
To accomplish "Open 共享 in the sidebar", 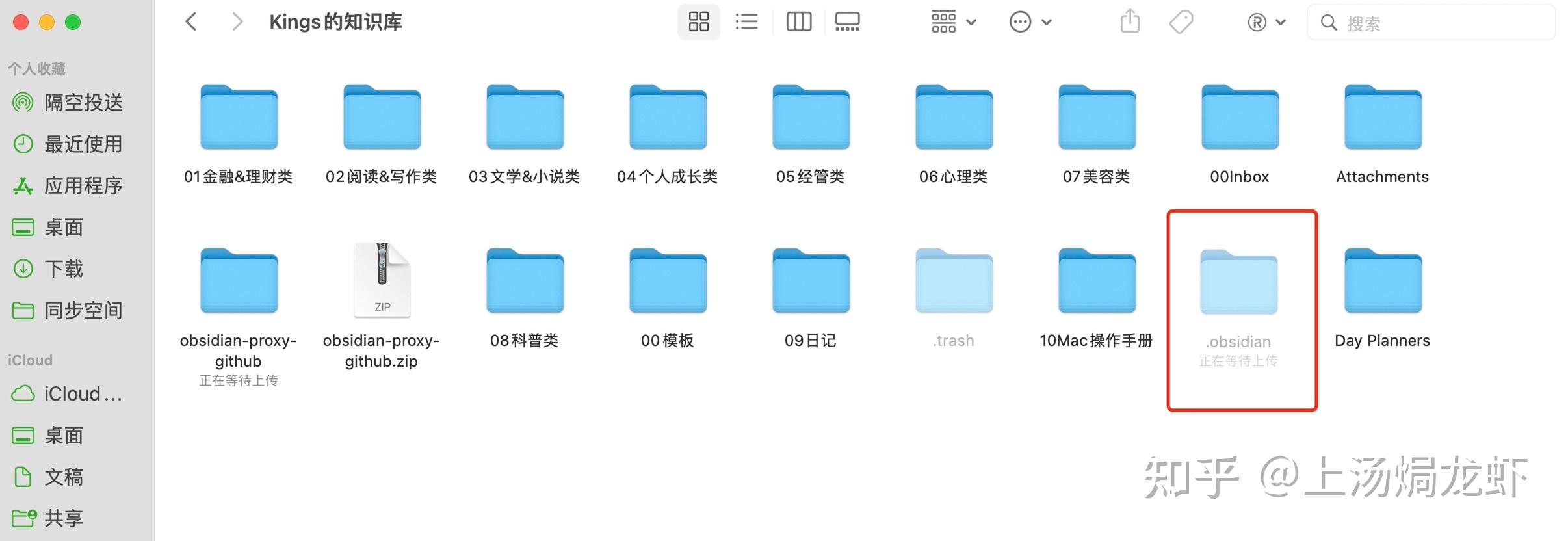I will pyautogui.click(x=49, y=518).
